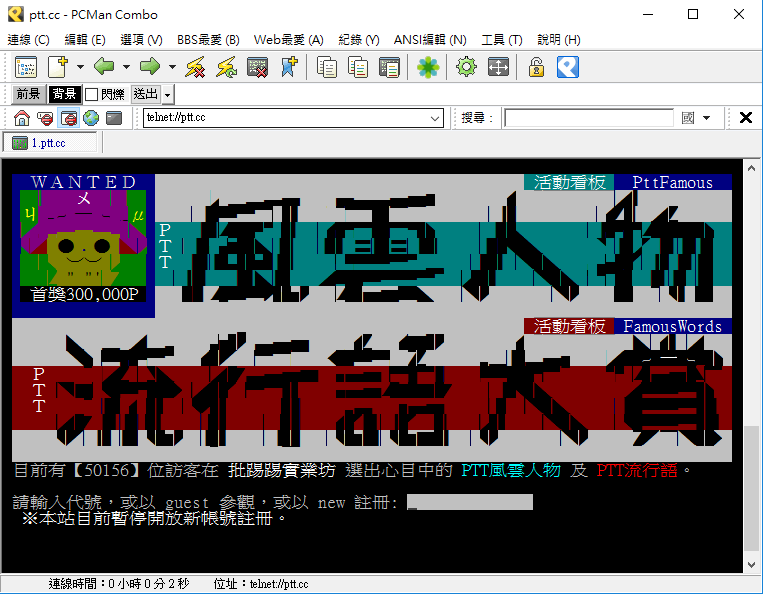Click the login ID input field in terminal

point(470,502)
